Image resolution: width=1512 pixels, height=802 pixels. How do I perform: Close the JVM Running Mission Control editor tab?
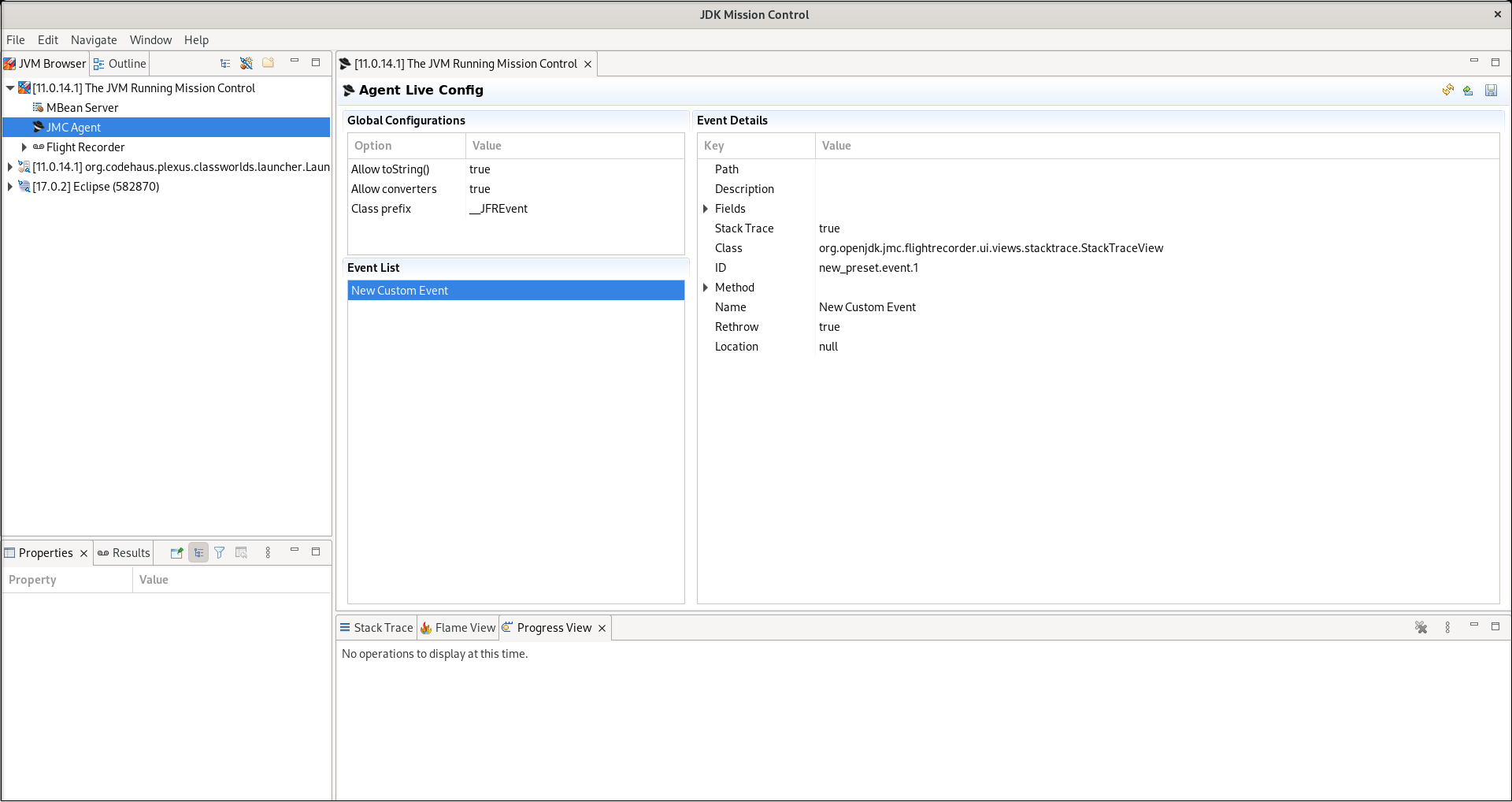tap(587, 64)
